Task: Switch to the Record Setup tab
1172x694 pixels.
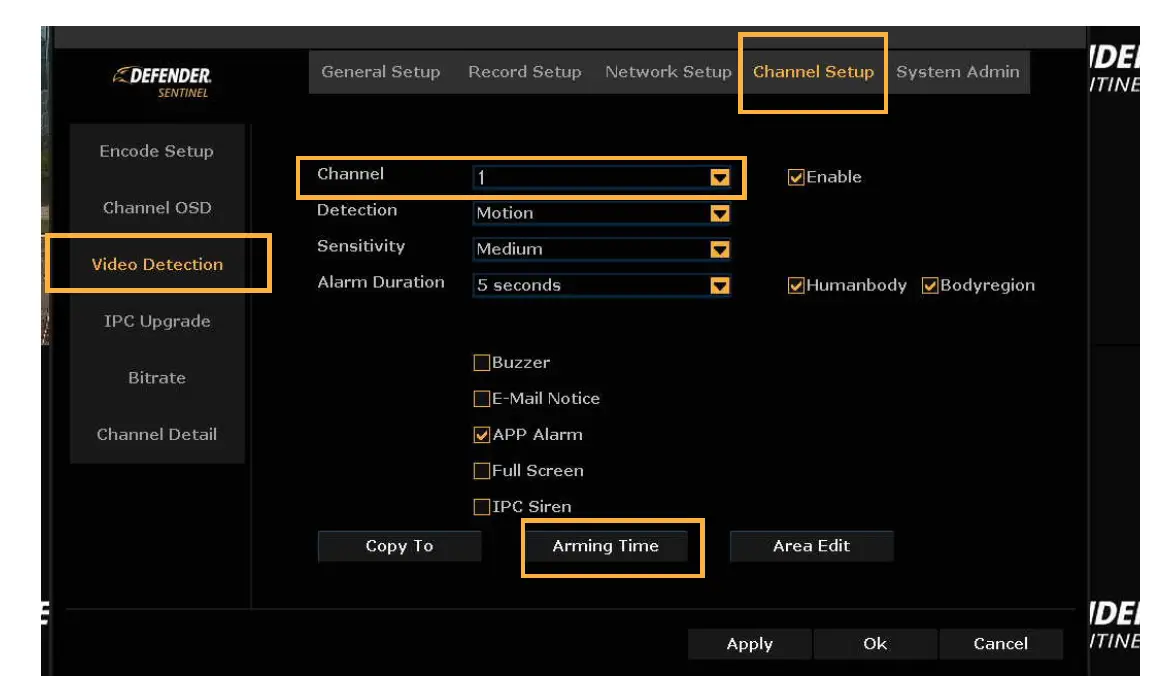Action: tap(524, 72)
